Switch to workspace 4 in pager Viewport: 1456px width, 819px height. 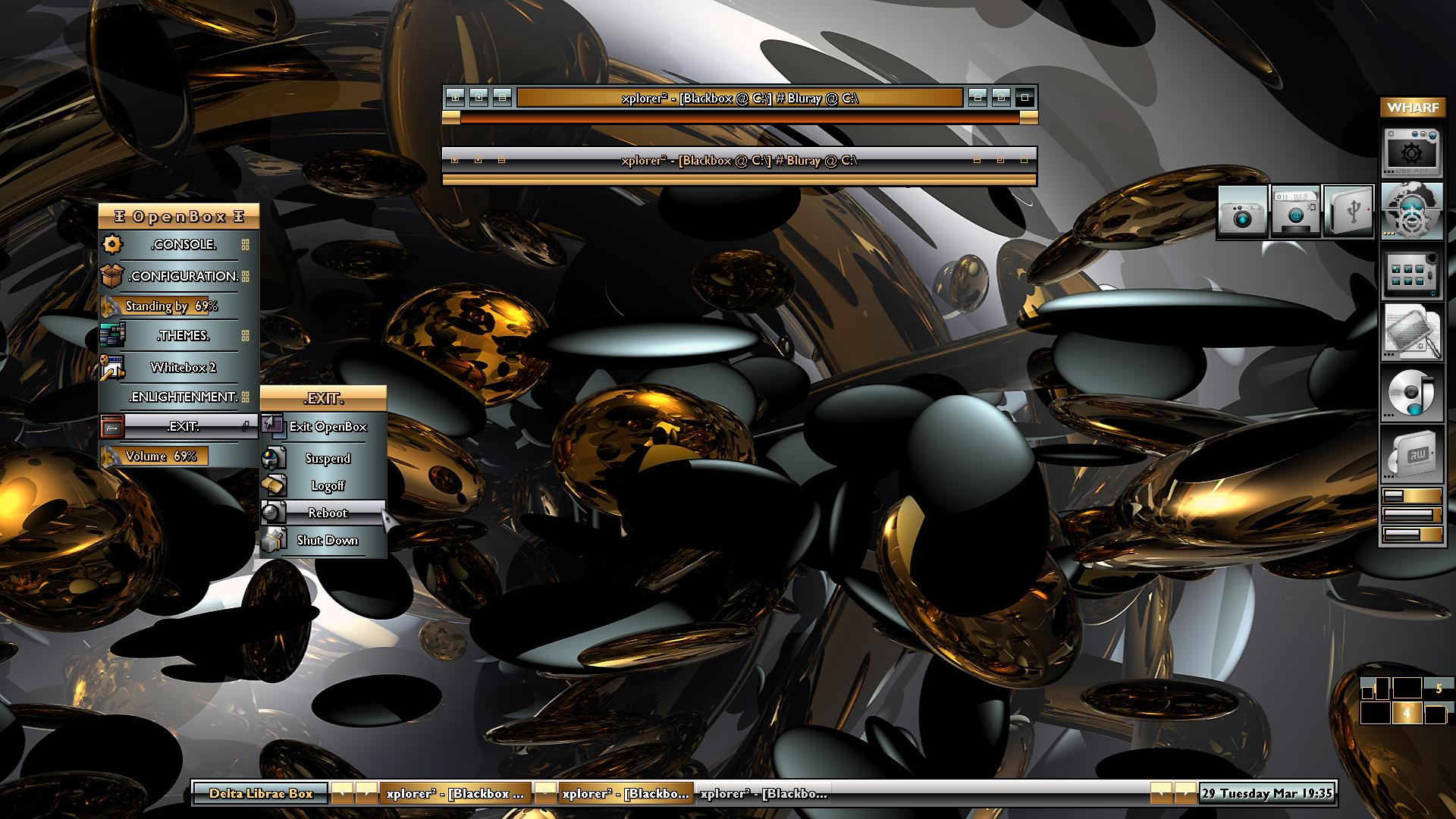point(1406,714)
